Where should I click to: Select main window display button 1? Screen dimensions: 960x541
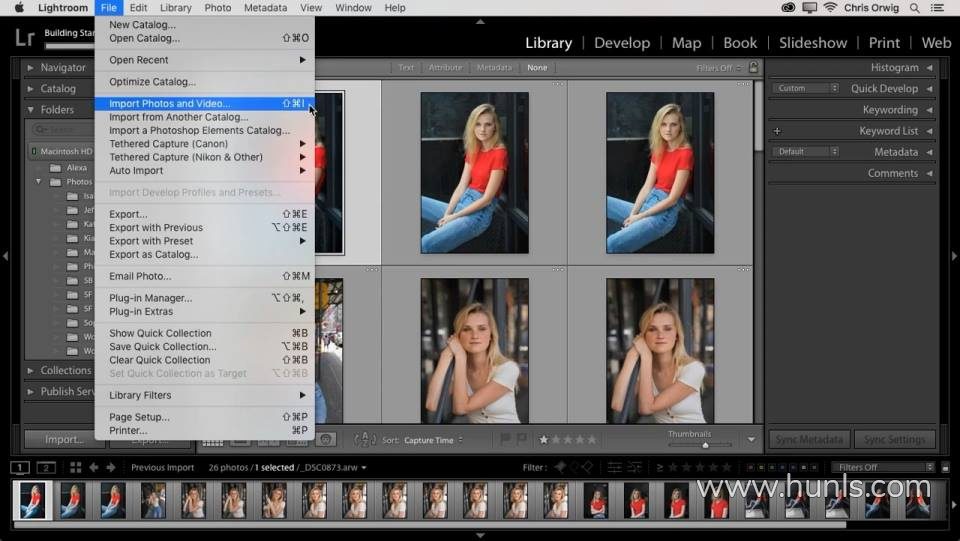coord(20,468)
